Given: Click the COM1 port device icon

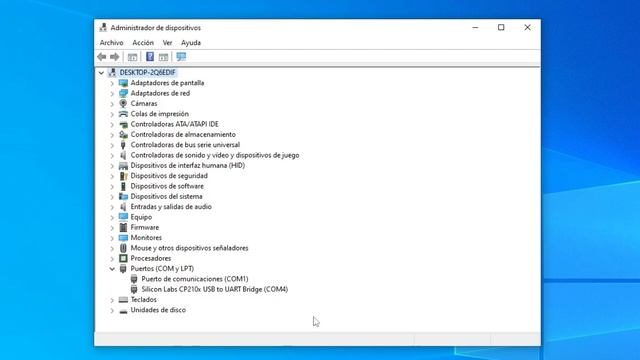Looking at the screenshot, I should (134, 279).
